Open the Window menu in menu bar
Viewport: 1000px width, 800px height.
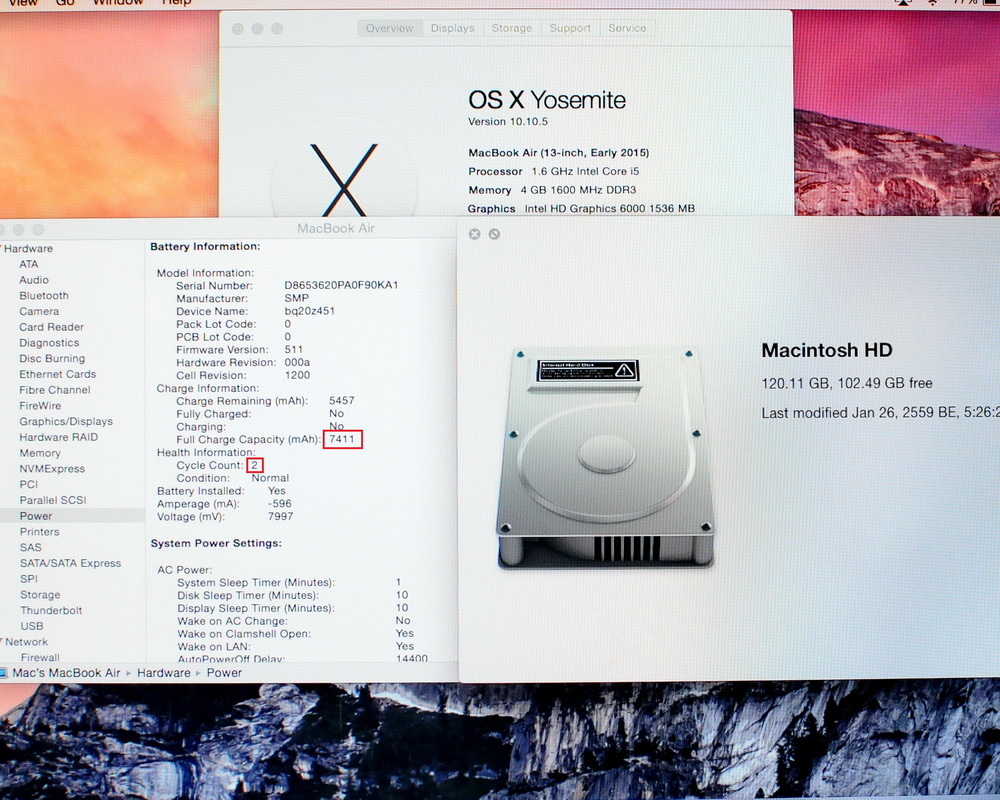tap(118, 3)
